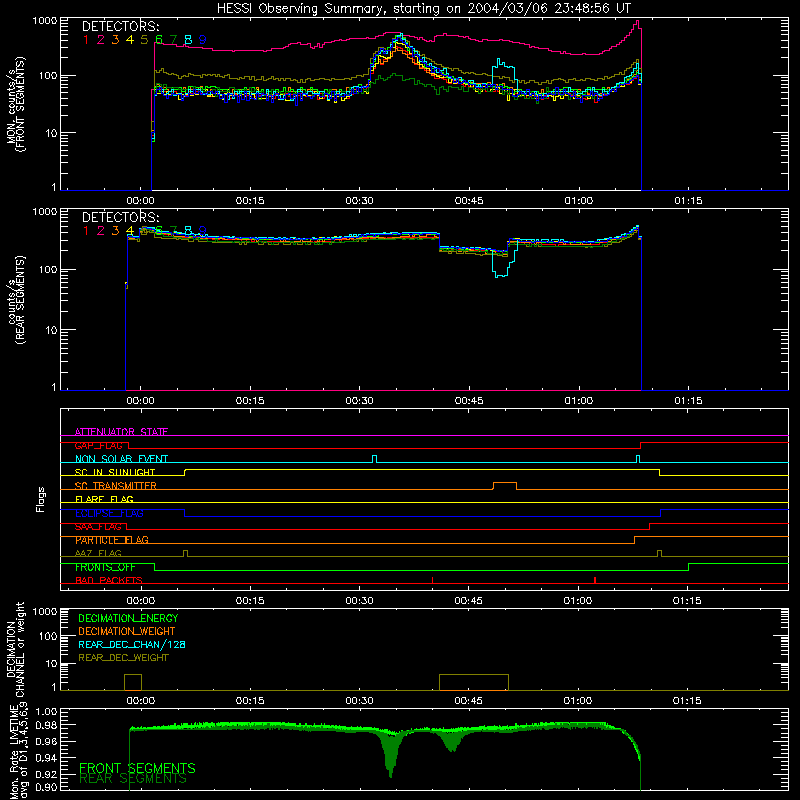This screenshot has height=800, width=800.
Task: Click the counts/s (REAR SEGMENTS) axis label
Action: [x=16, y=300]
